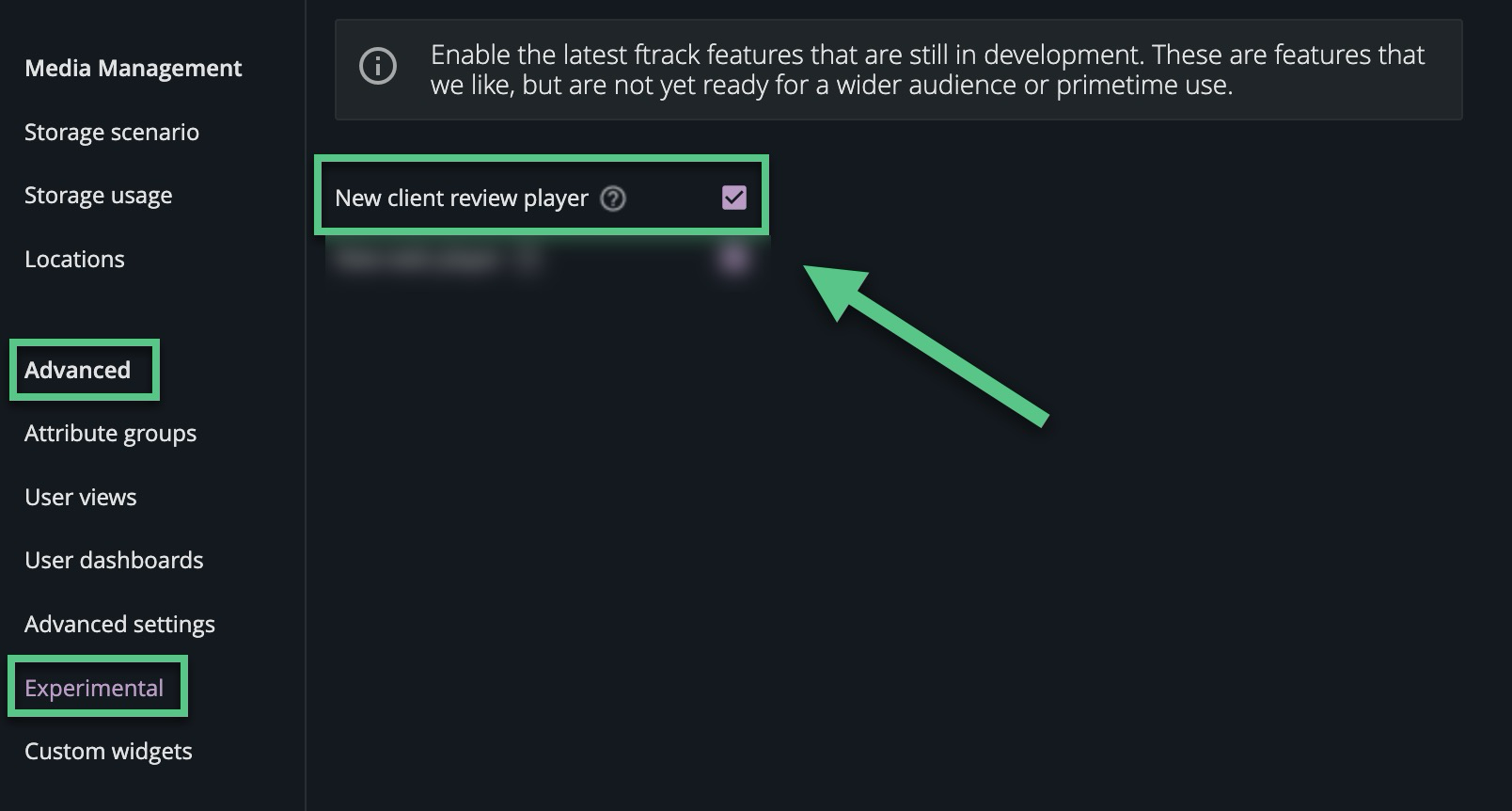Enable the New client review player checkbox
This screenshot has height=811, width=1512.
tap(735, 197)
